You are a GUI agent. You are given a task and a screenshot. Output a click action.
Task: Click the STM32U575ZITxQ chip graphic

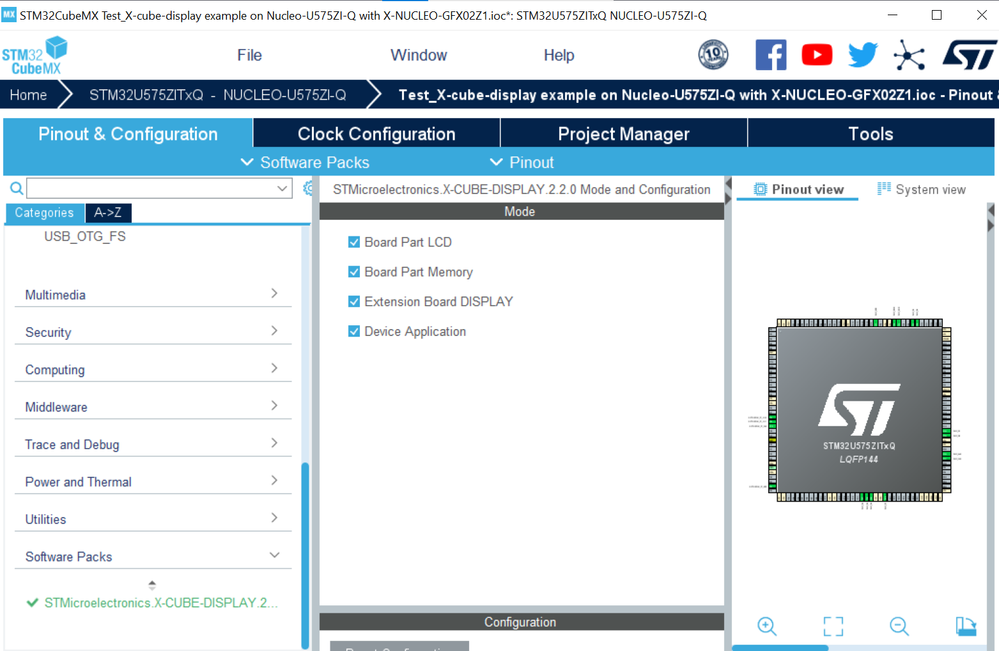tap(859, 410)
